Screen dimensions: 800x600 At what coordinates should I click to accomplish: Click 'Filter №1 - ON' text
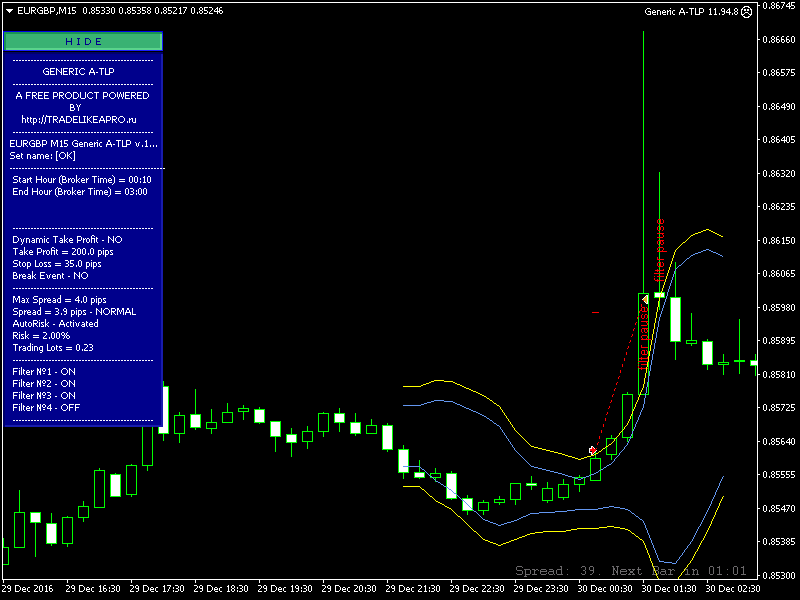(44, 371)
